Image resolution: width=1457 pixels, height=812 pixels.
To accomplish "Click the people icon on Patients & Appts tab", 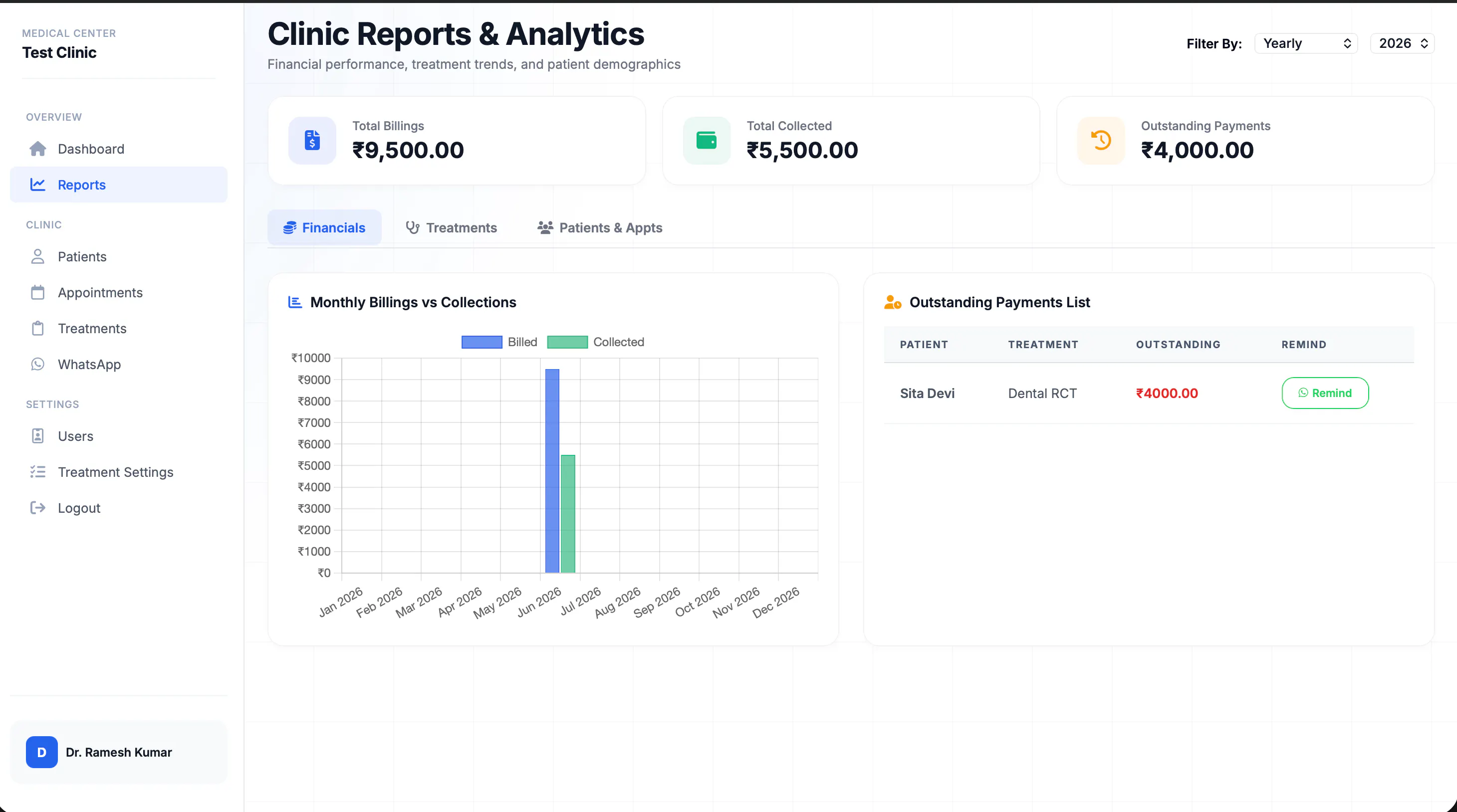I will (545, 228).
